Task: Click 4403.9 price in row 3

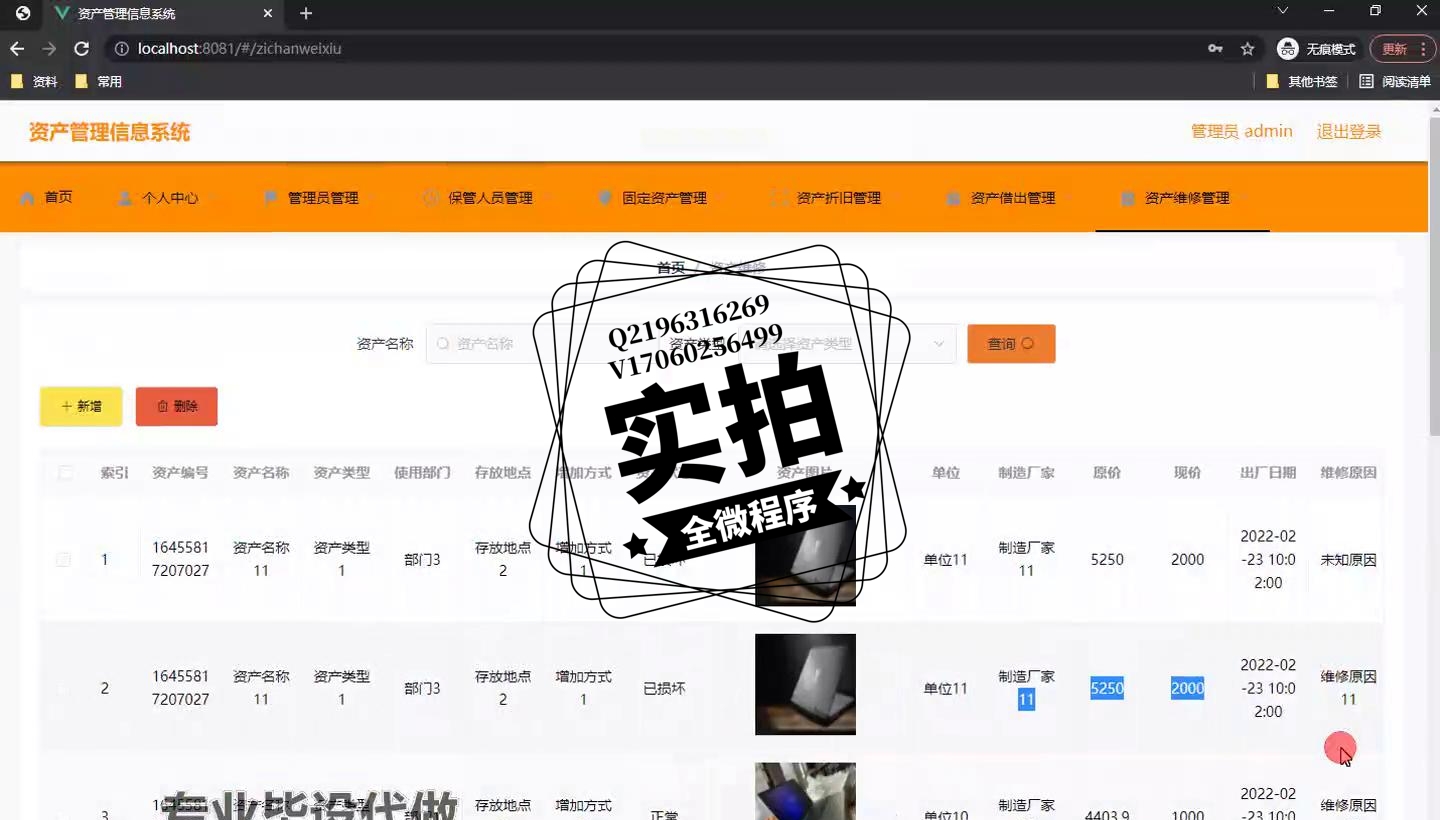Action: point(1107,815)
